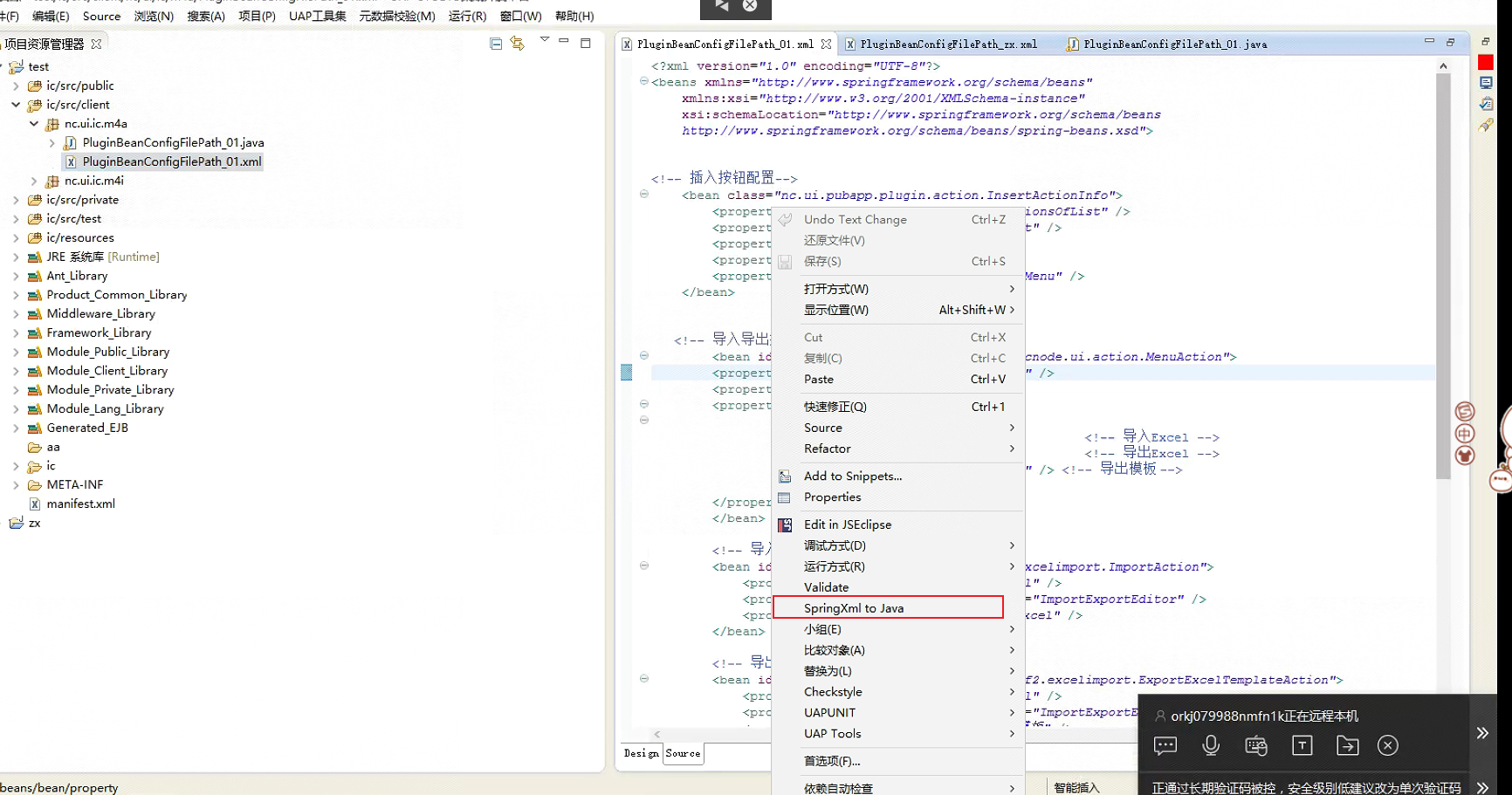Toggle the remote session microphone
Screen dimensions: 1512x795
pyautogui.click(x=1211, y=745)
